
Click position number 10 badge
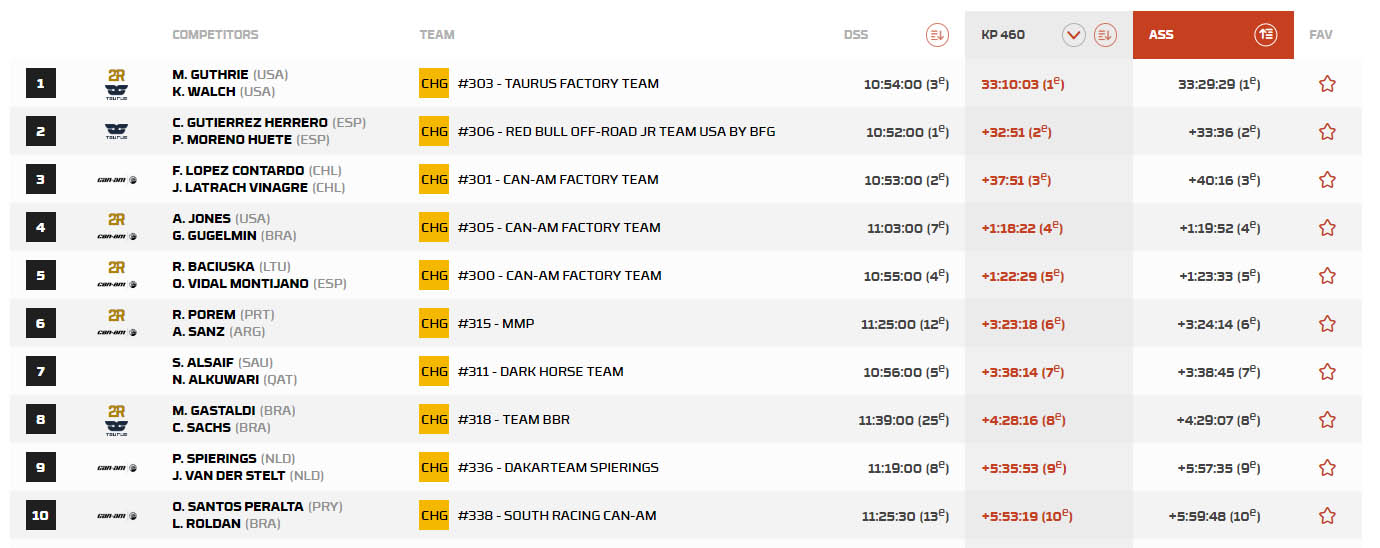(x=40, y=516)
